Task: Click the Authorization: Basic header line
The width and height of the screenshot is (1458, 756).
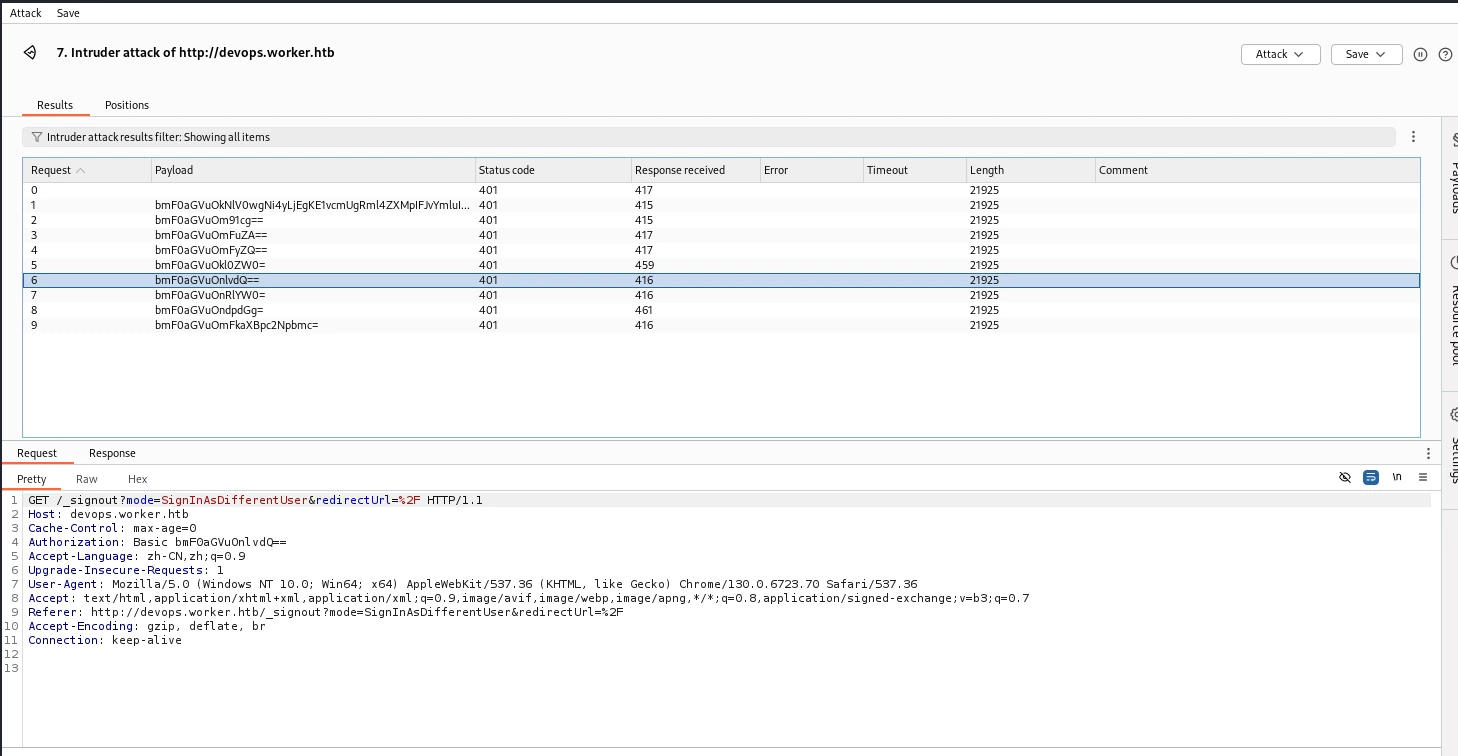Action: click(x=157, y=542)
